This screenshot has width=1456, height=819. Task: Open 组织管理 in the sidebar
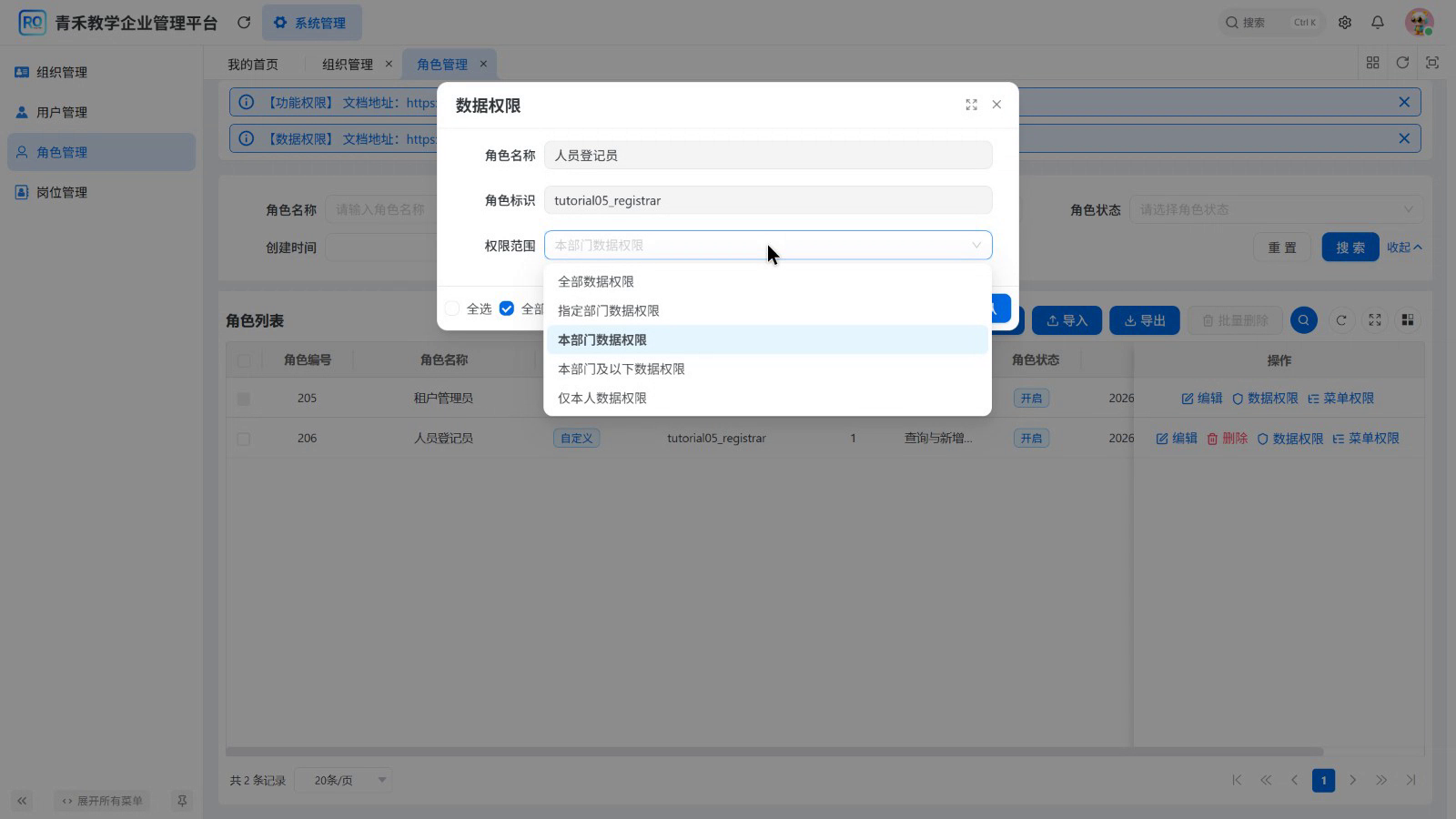[101, 72]
